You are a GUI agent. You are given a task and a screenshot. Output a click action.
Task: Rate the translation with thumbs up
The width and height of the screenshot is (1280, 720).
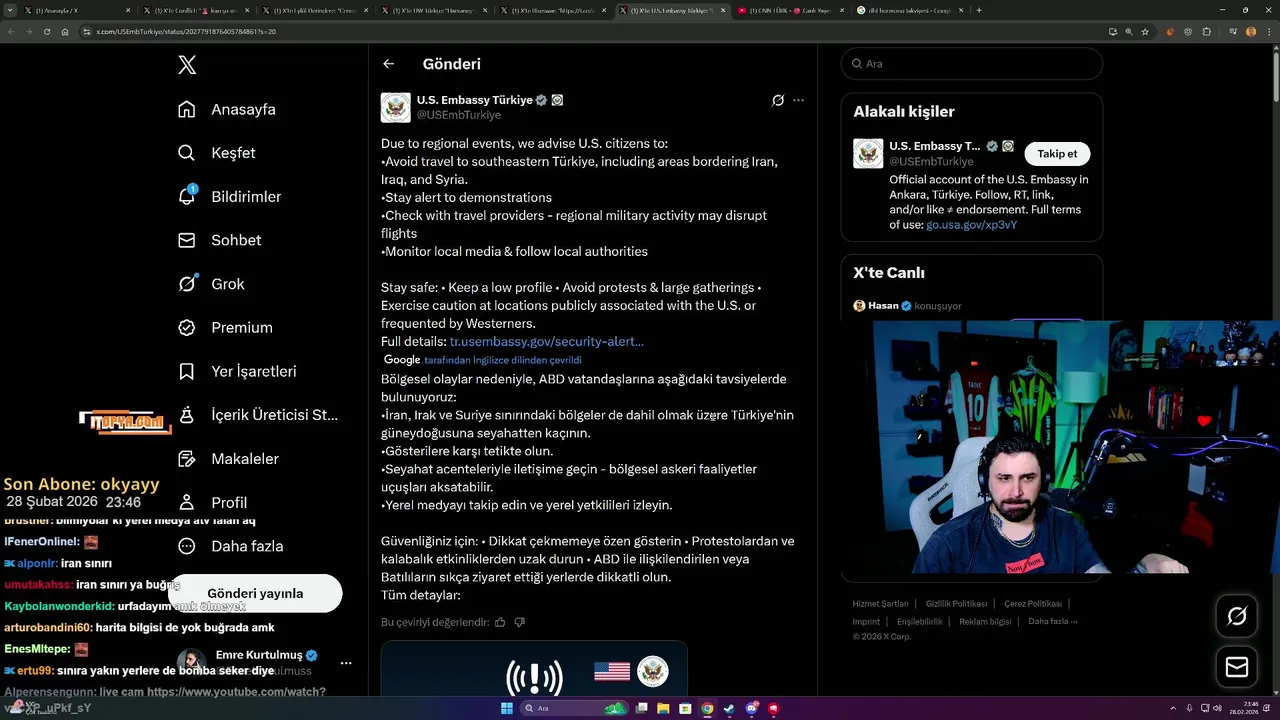pyautogui.click(x=500, y=622)
